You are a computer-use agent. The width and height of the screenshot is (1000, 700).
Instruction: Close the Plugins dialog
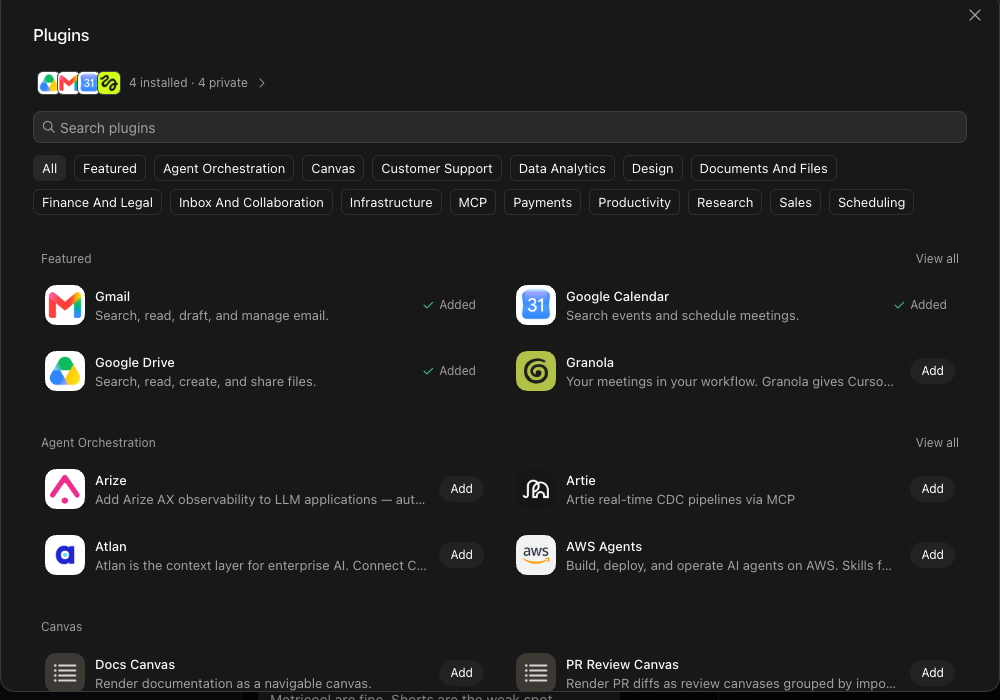[x=974, y=15]
